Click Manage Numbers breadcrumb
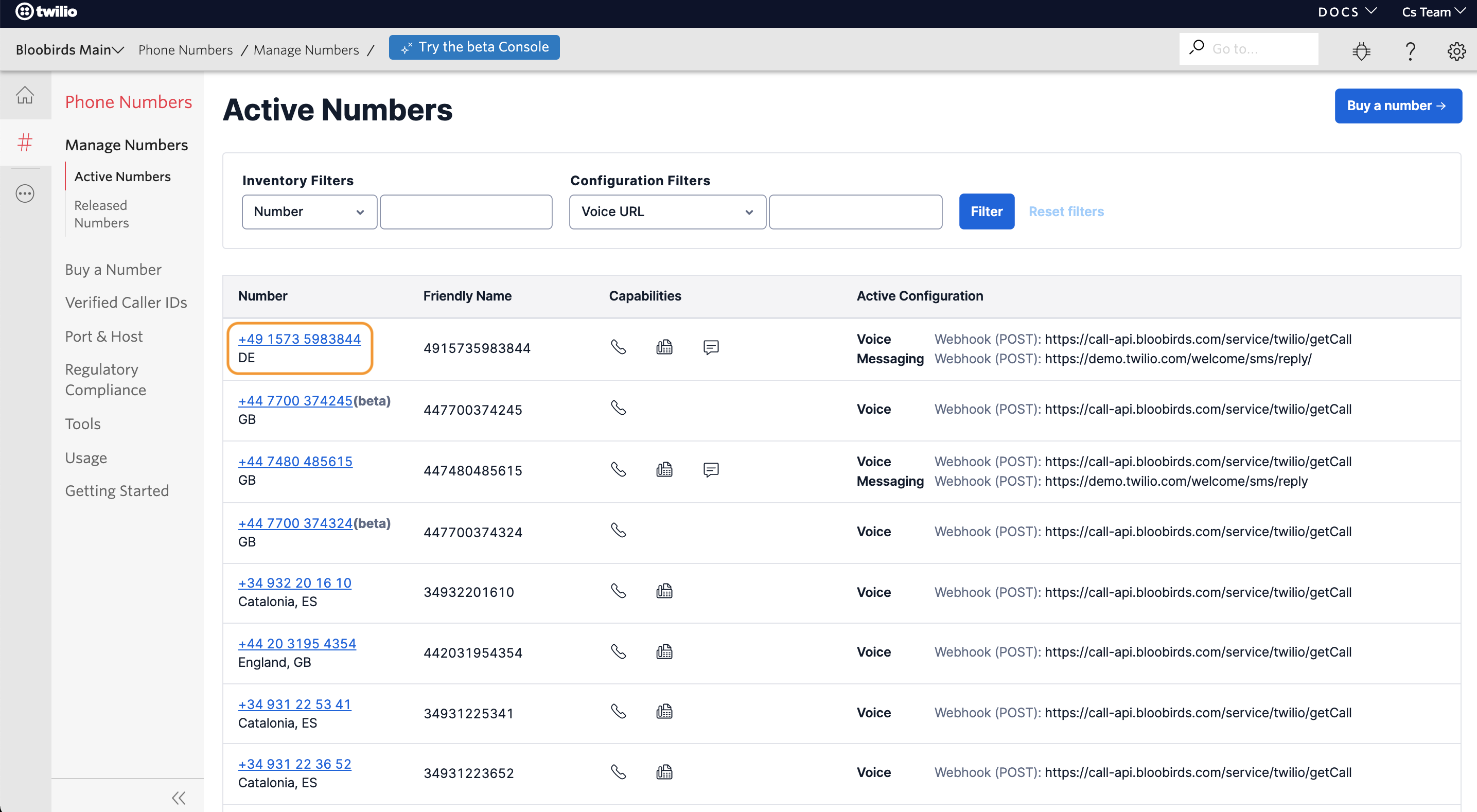 (306, 50)
